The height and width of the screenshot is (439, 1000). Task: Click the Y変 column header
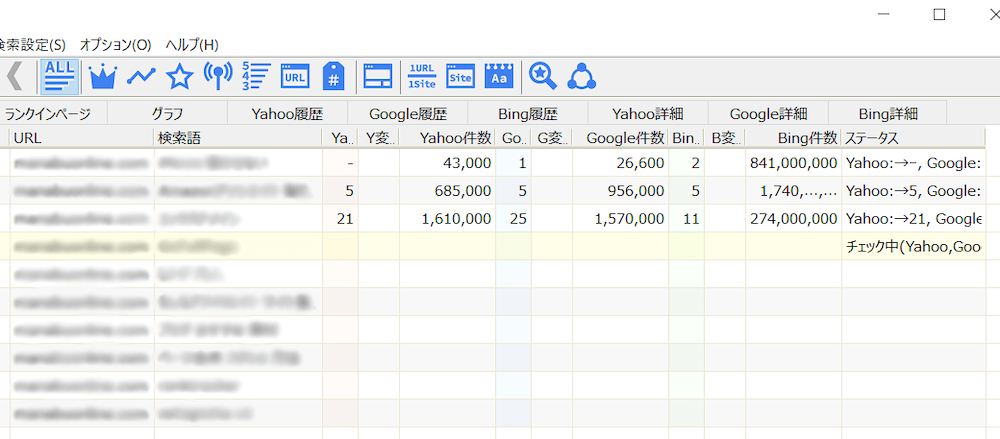pyautogui.click(x=379, y=138)
